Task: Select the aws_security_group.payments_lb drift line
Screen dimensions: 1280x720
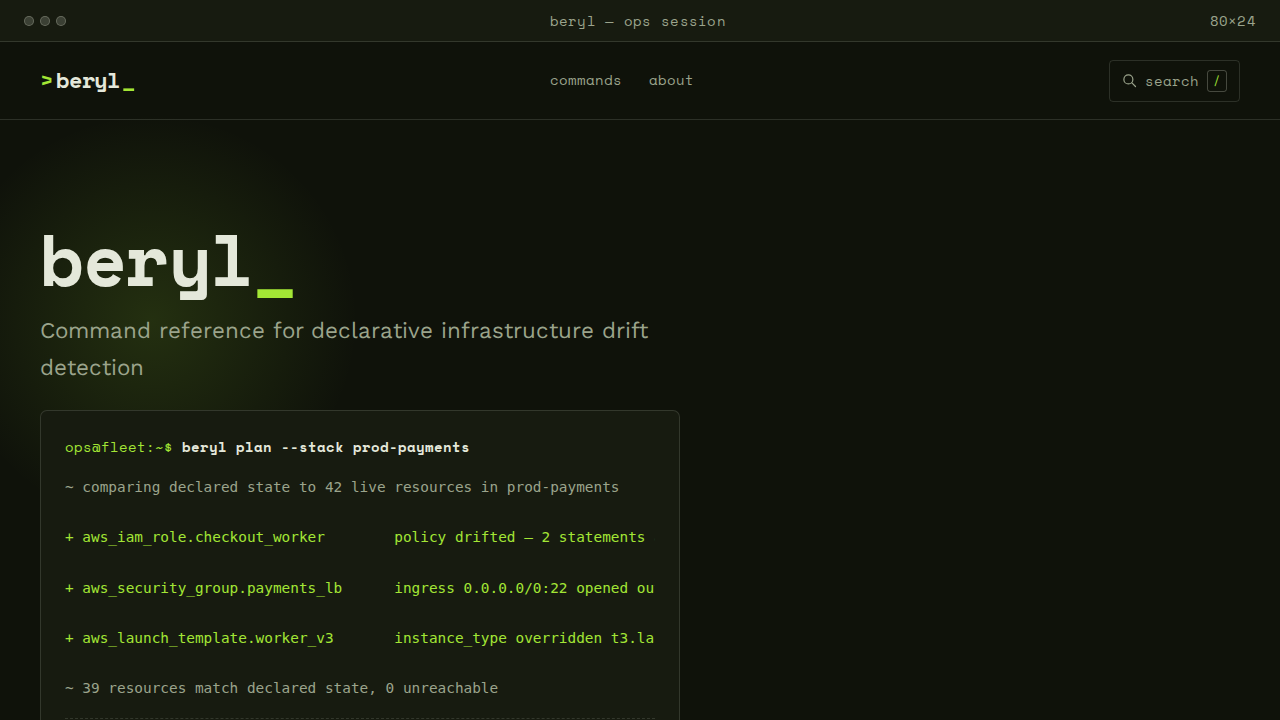Action: [x=360, y=588]
